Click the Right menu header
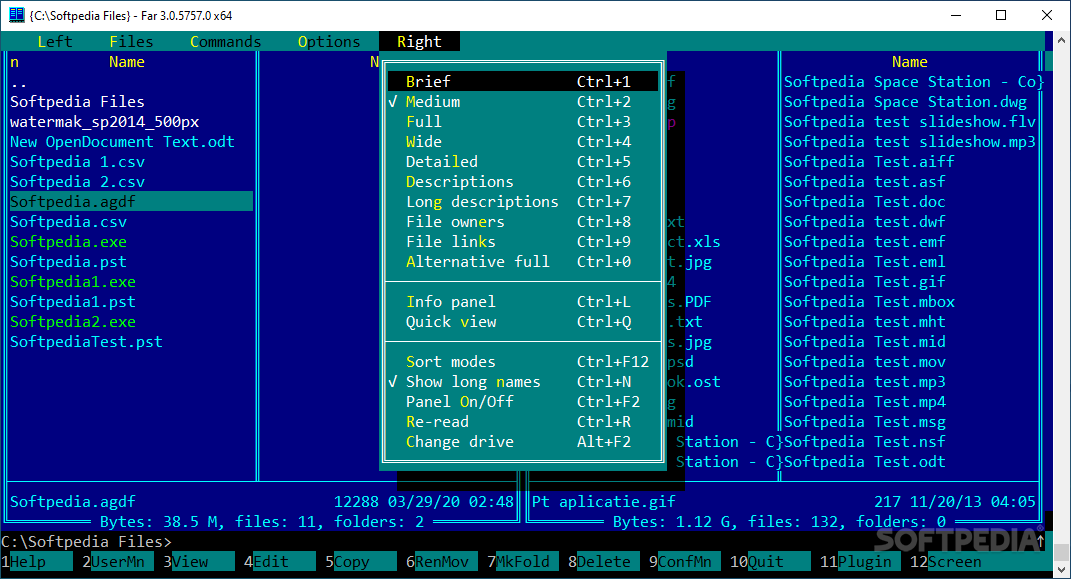 tap(419, 42)
